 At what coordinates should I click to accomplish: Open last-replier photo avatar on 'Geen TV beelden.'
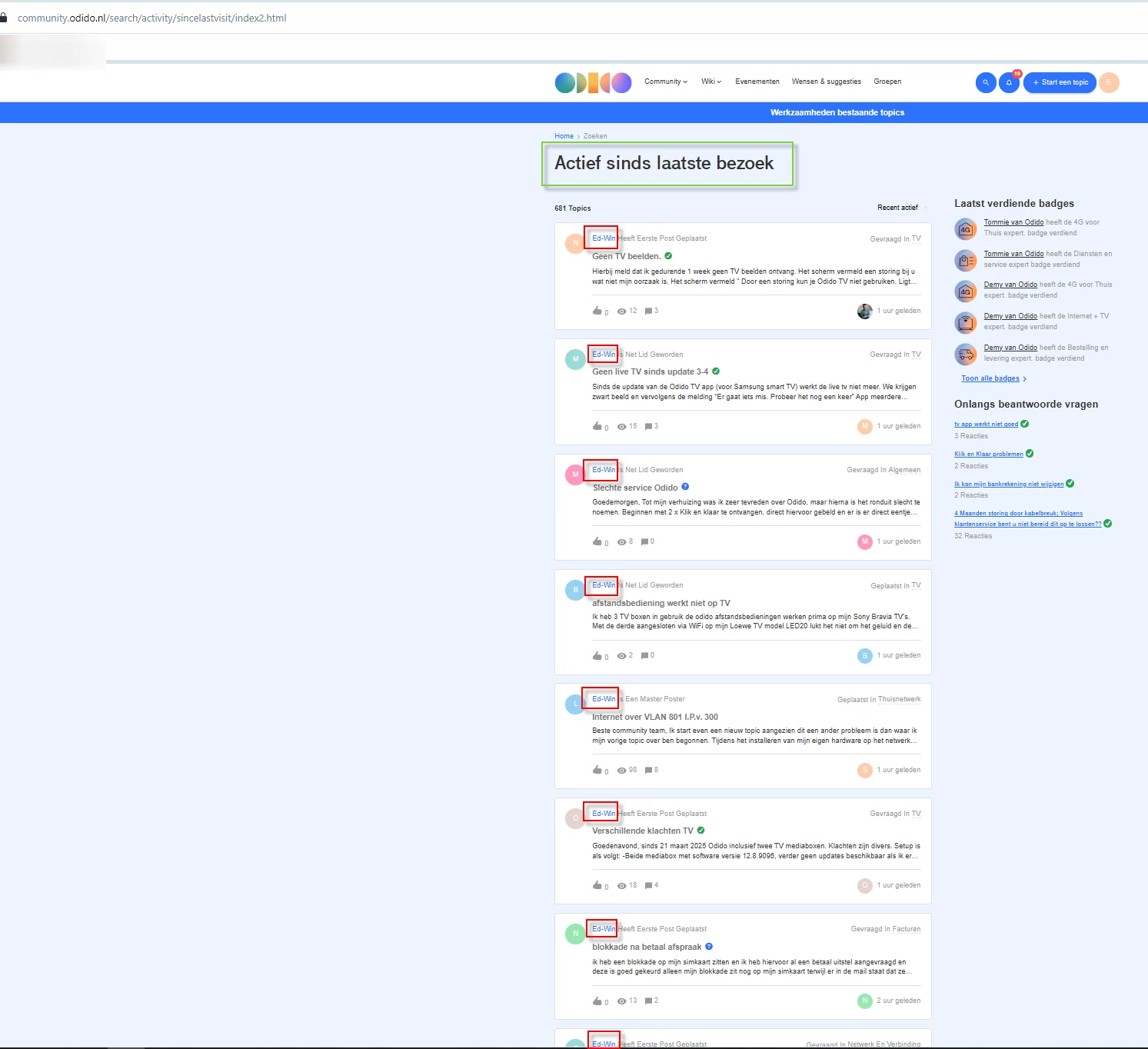pyautogui.click(x=865, y=311)
